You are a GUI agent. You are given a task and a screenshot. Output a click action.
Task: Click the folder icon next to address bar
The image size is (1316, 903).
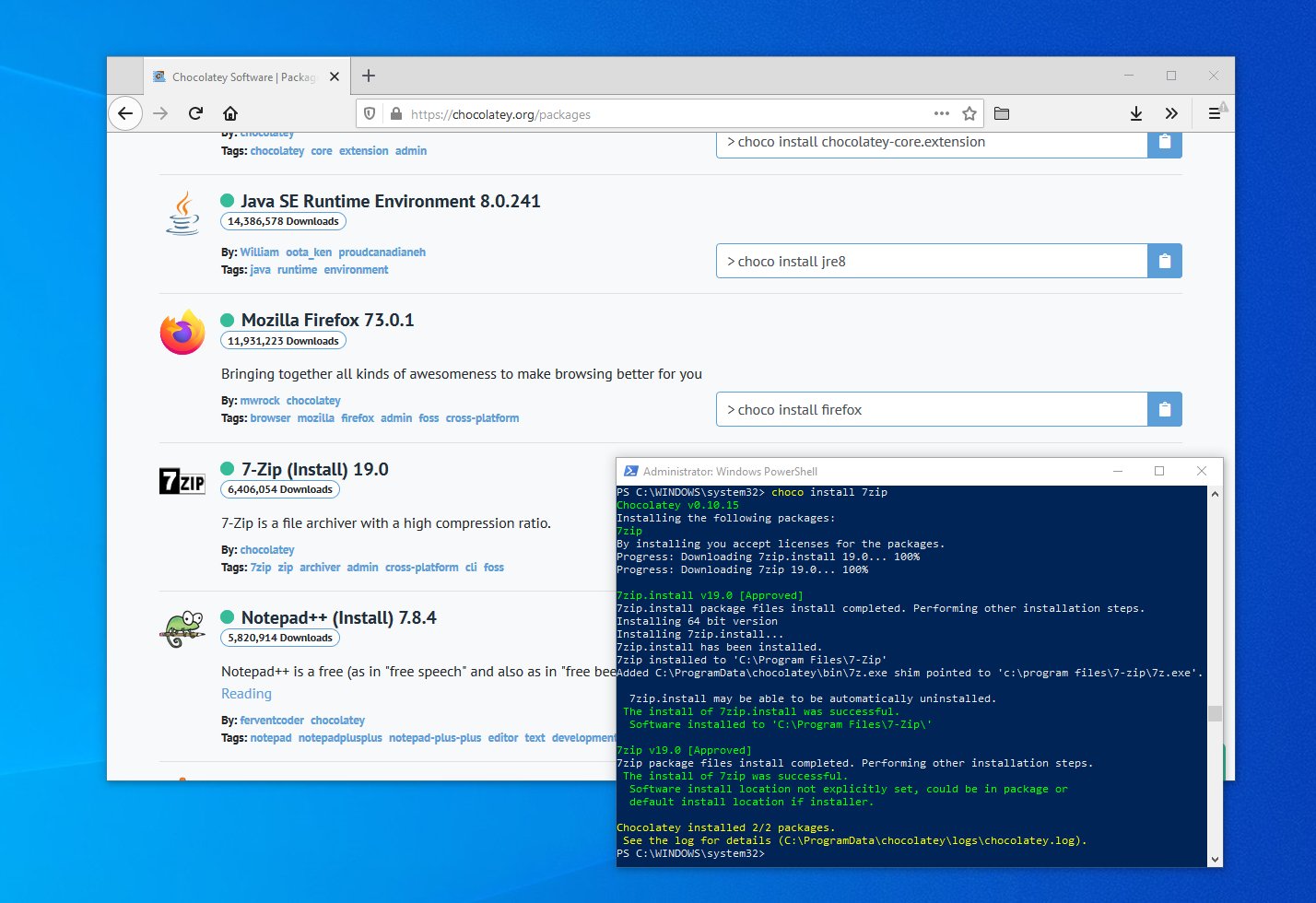1002,113
